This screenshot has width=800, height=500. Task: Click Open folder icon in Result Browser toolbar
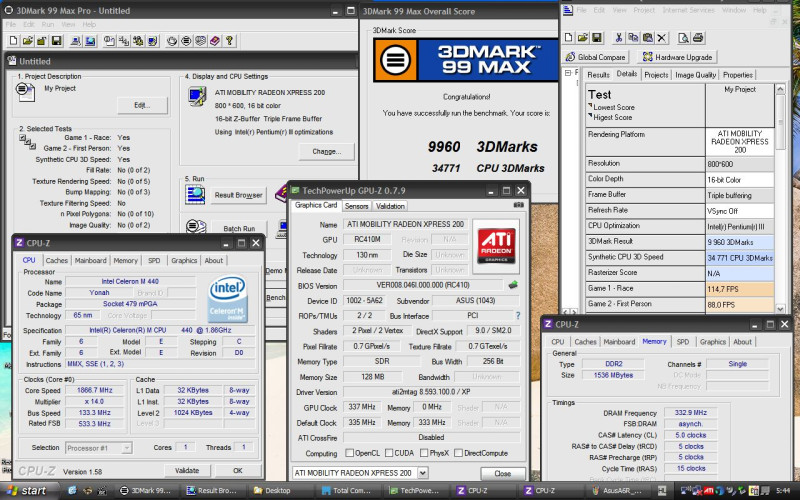coord(583,37)
